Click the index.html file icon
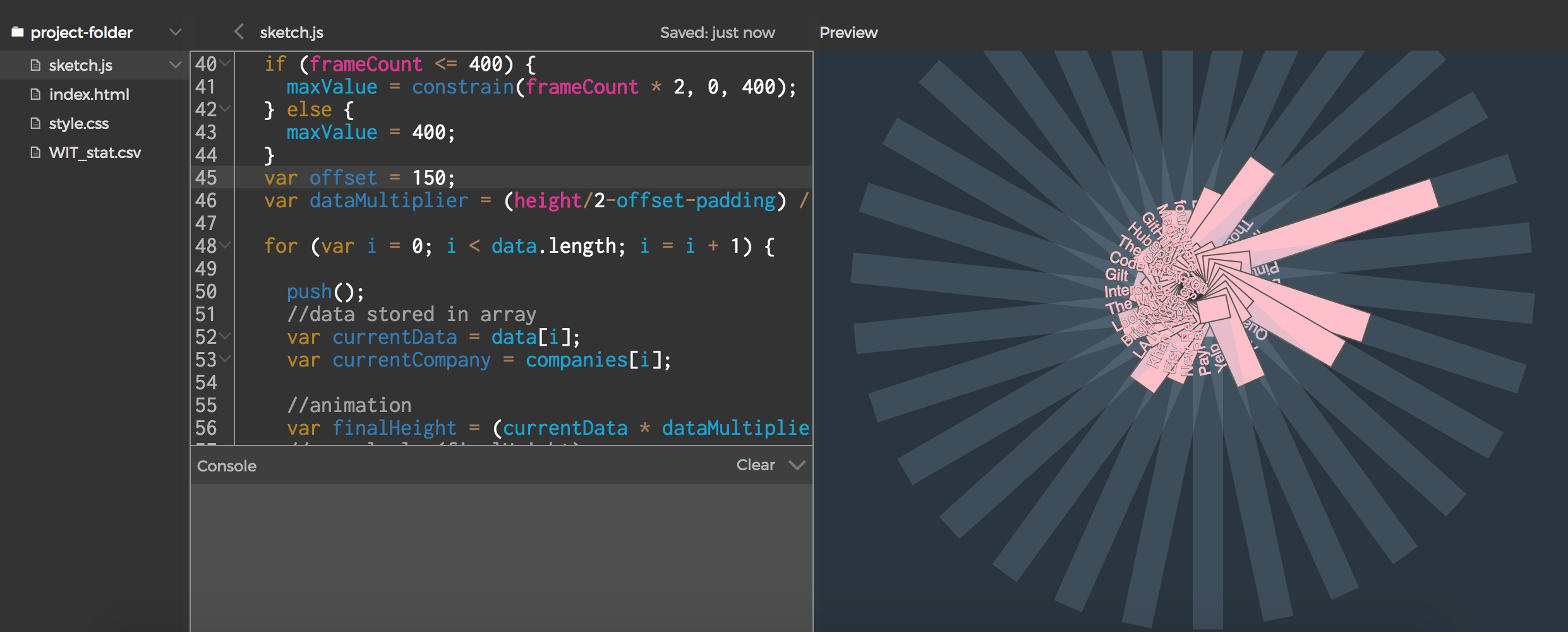 [x=36, y=94]
